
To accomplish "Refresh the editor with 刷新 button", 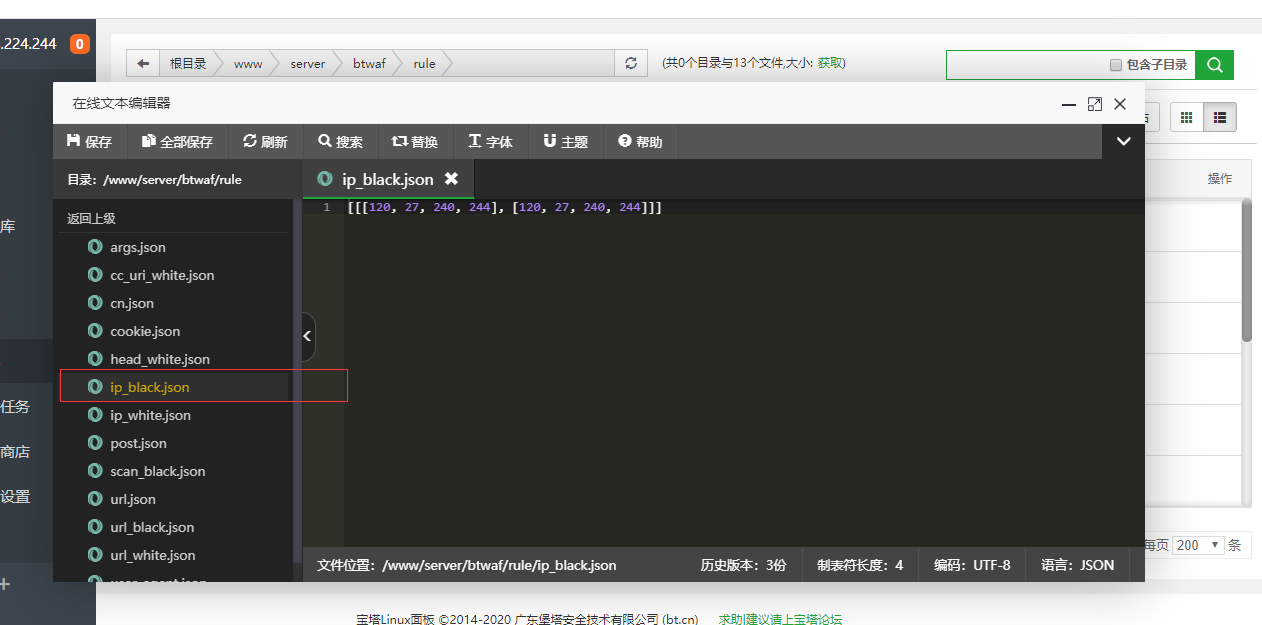I will coord(265,142).
